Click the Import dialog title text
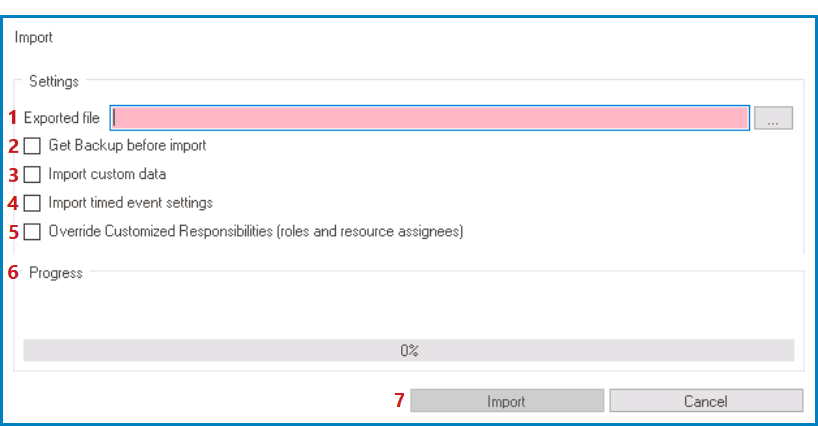The image size is (818, 426). coord(34,38)
